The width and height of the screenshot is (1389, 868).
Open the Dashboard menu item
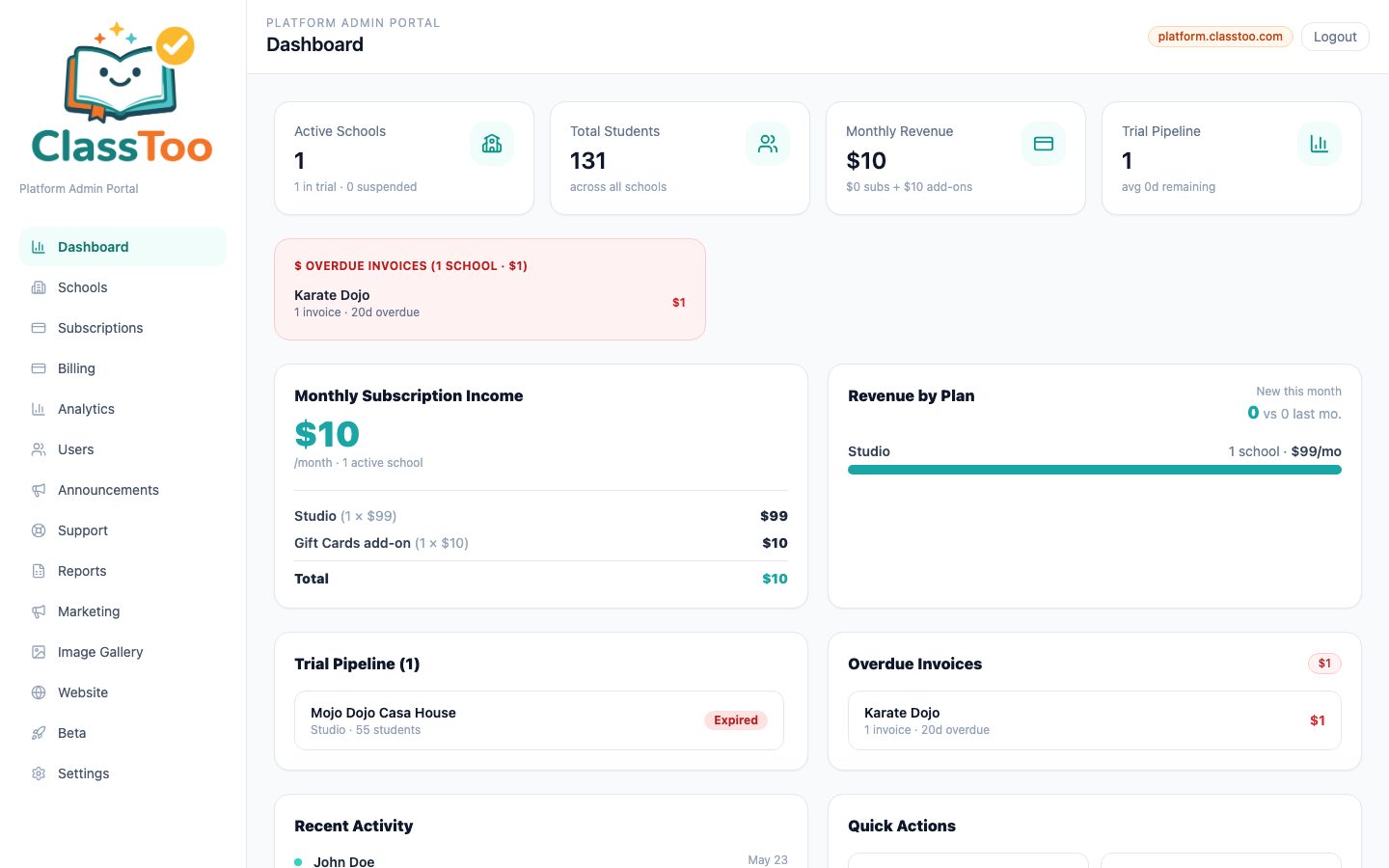(123, 247)
